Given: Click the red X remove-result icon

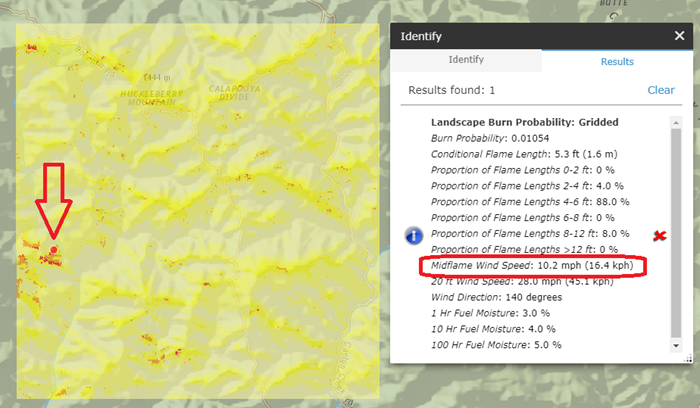Looking at the screenshot, I should point(659,236).
